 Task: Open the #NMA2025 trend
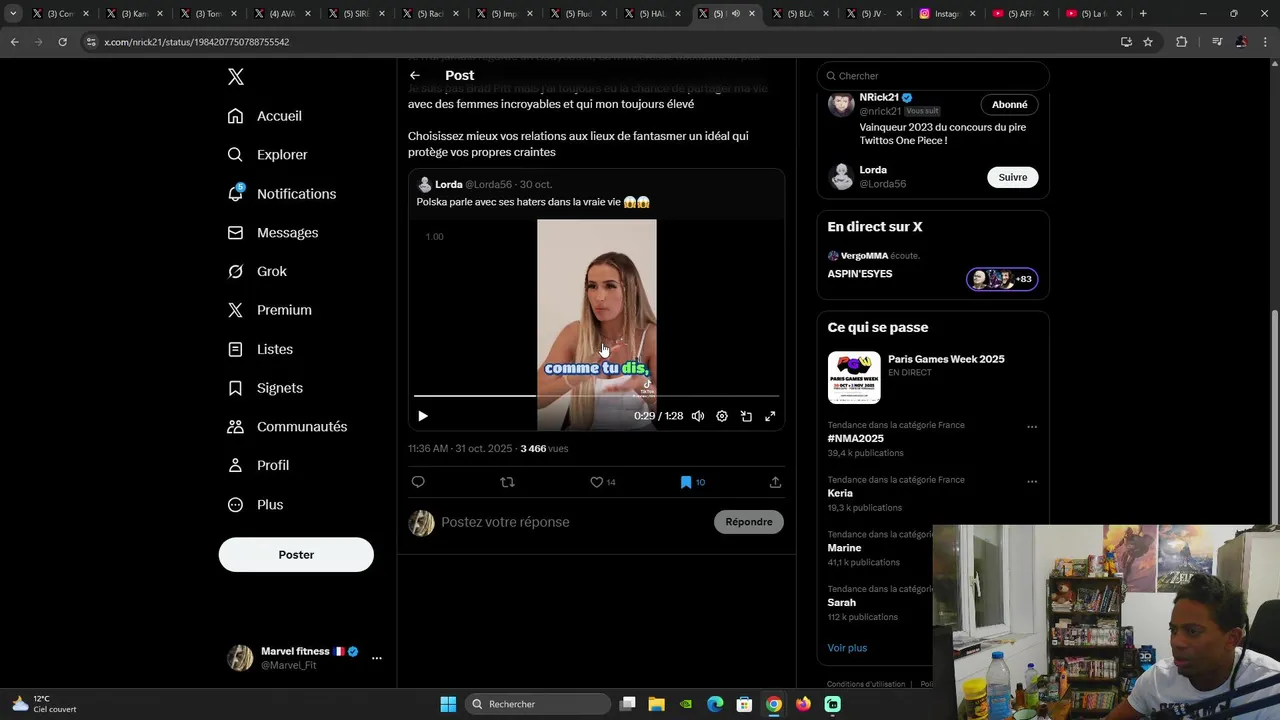856,438
